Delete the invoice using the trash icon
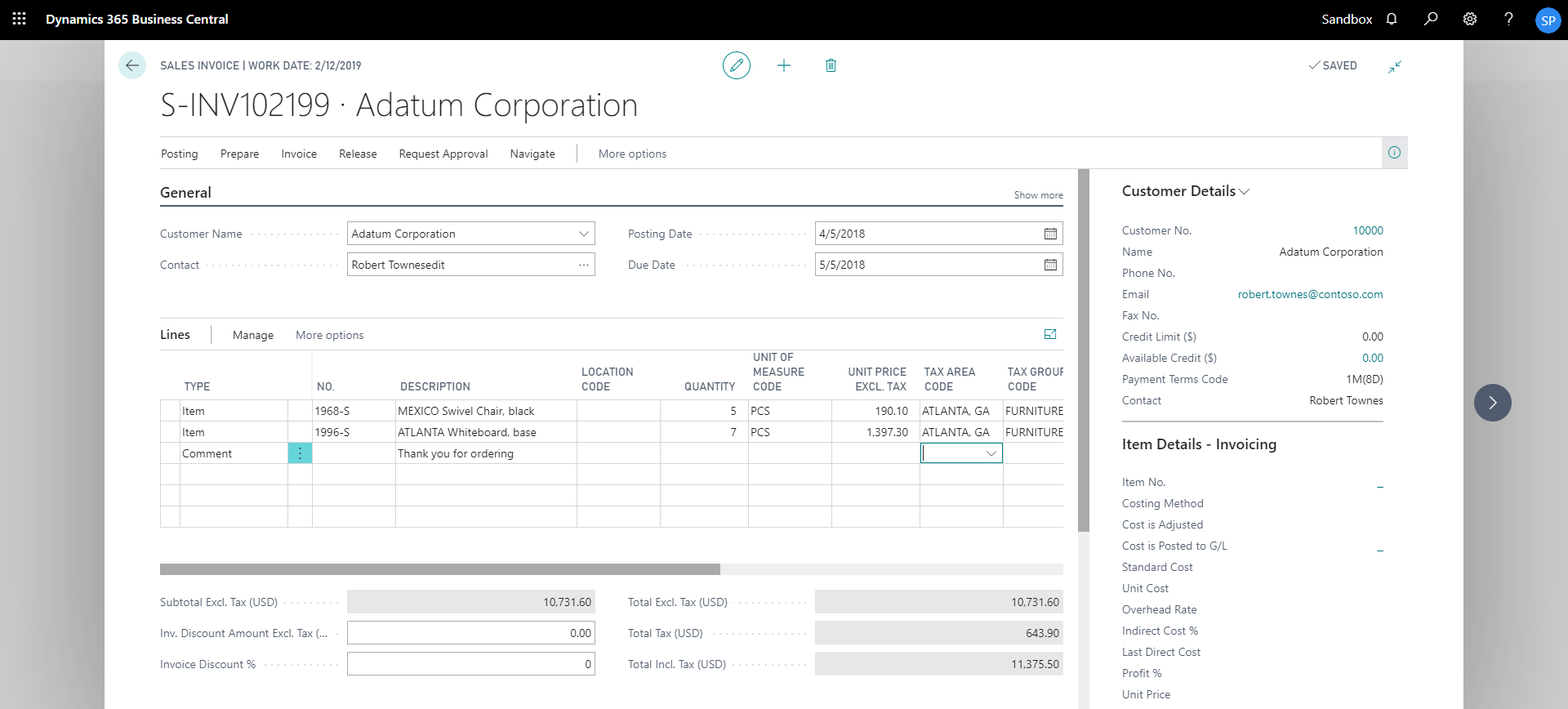 coord(831,65)
